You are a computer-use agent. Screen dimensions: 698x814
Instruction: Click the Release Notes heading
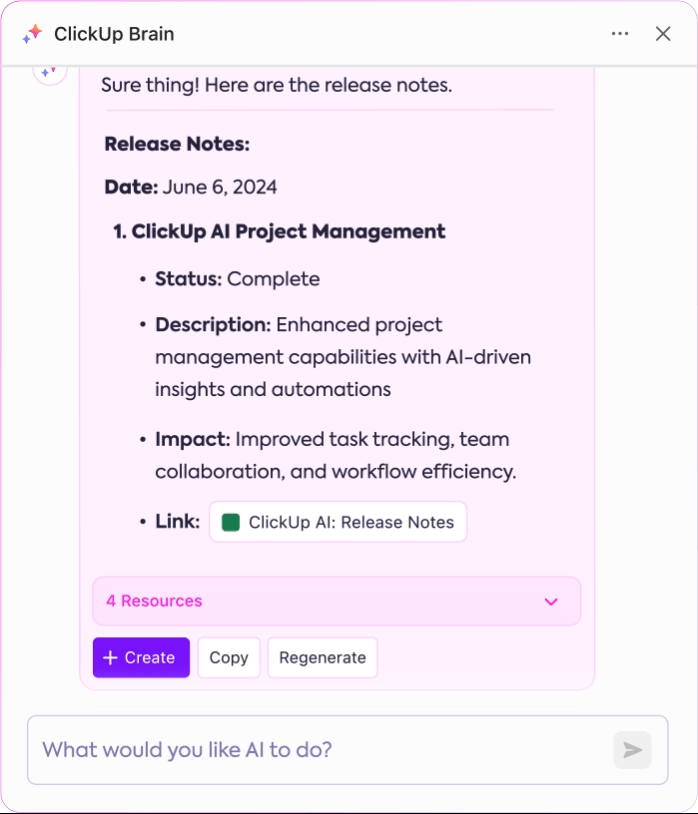[177, 144]
